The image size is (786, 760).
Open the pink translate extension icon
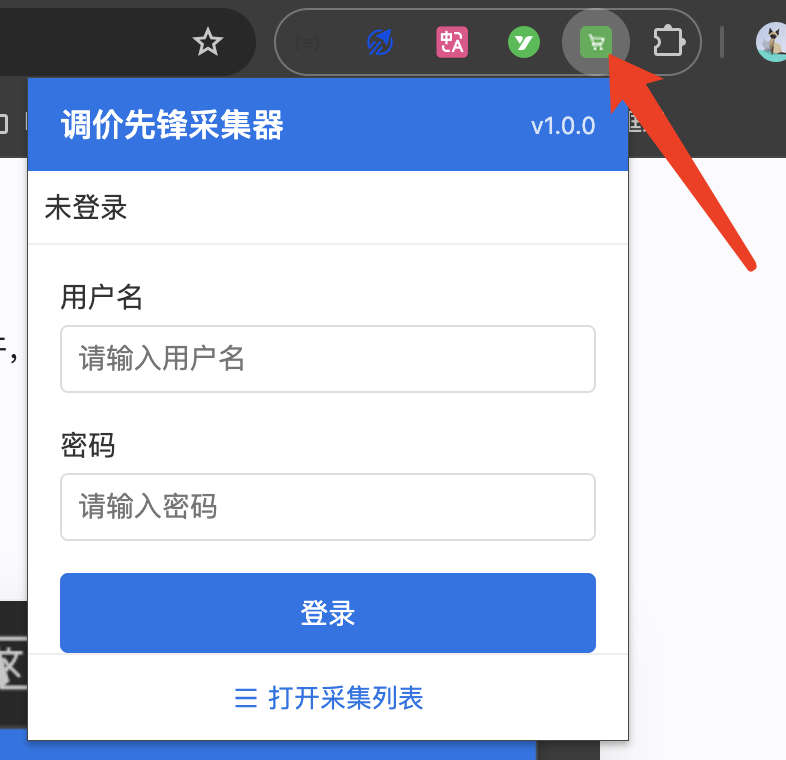click(452, 42)
